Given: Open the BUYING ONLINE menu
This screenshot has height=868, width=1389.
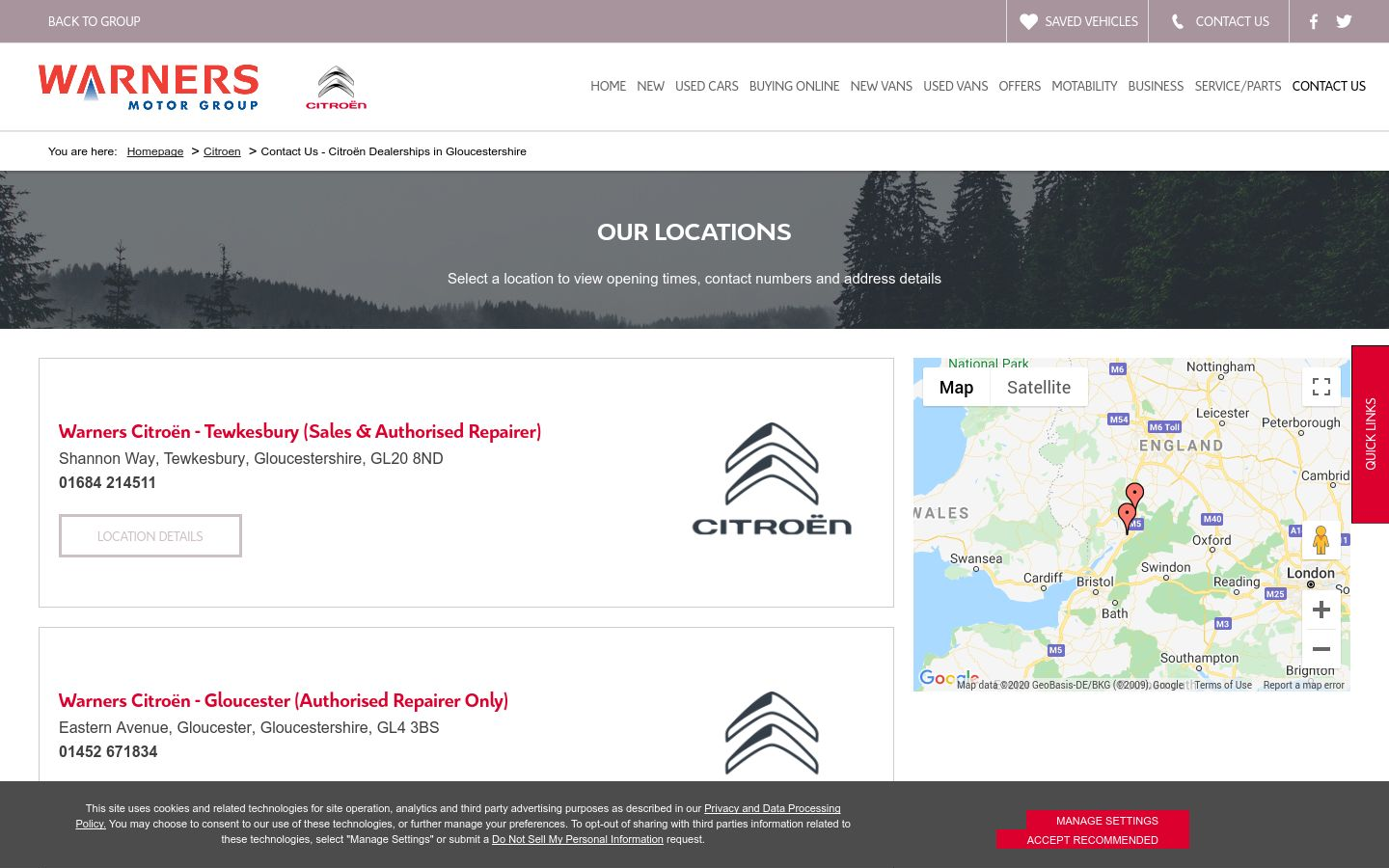Looking at the screenshot, I should [x=794, y=86].
